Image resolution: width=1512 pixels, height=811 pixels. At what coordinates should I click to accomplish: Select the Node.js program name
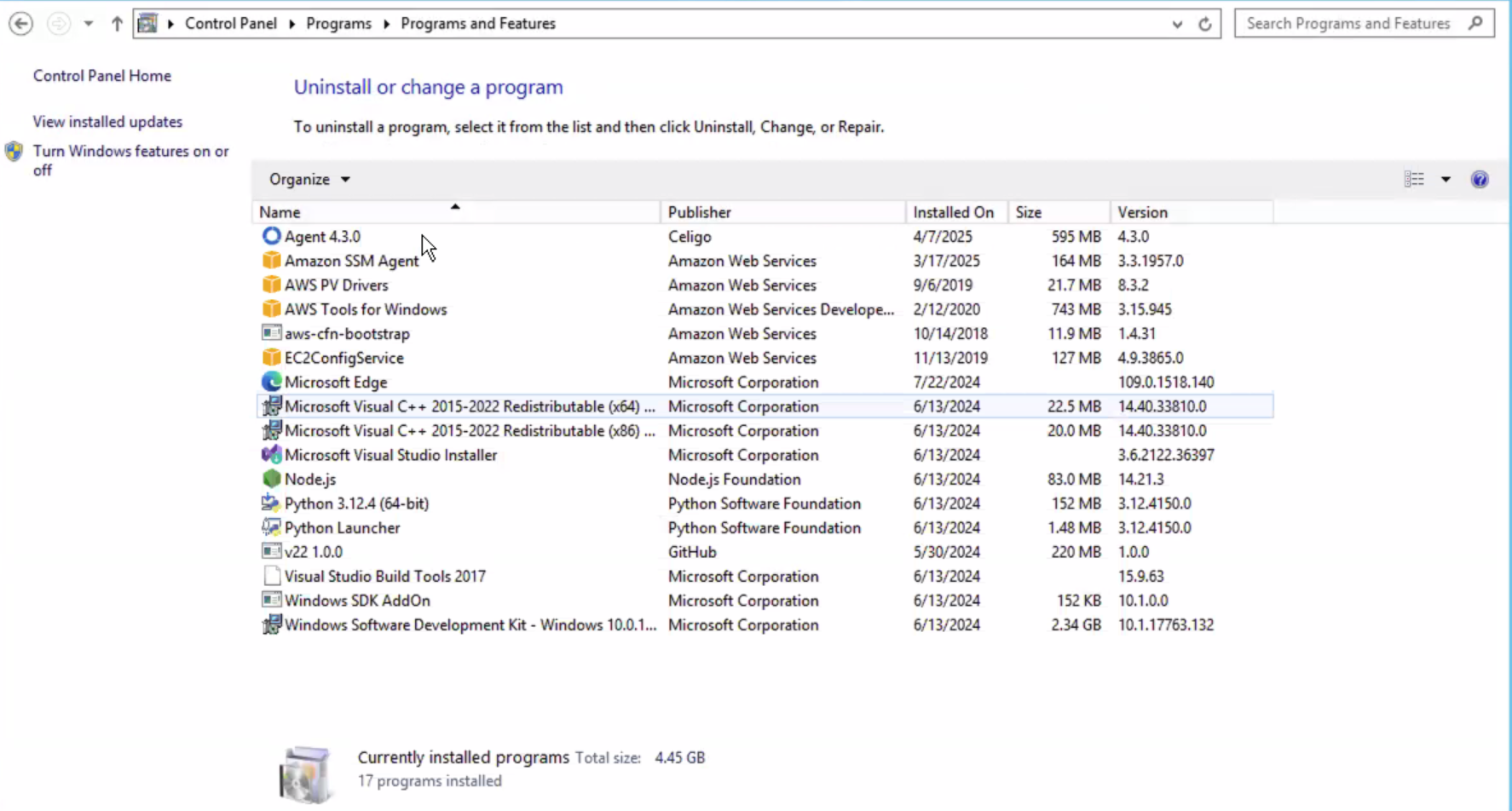tap(310, 480)
